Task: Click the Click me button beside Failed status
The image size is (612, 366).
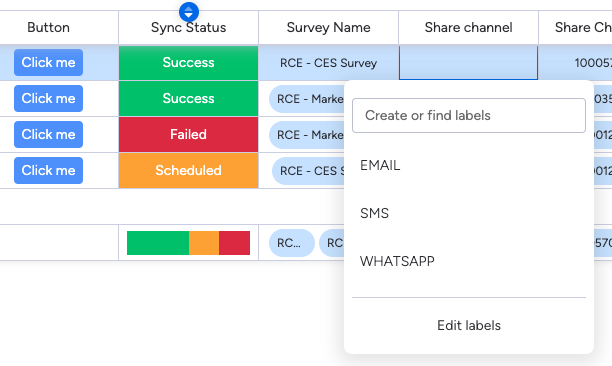Action: point(48,134)
